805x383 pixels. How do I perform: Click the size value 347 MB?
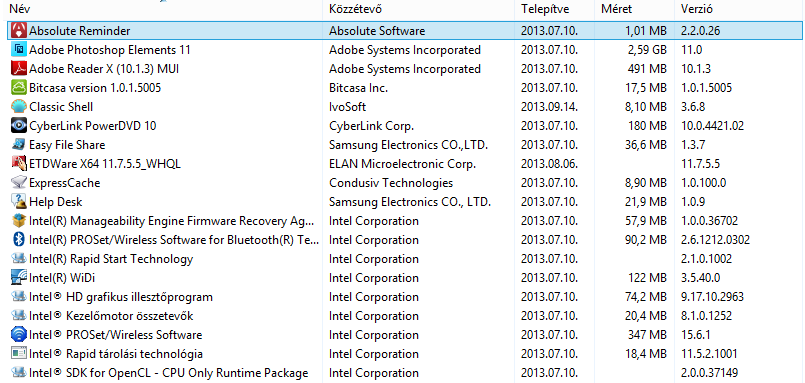click(x=647, y=335)
